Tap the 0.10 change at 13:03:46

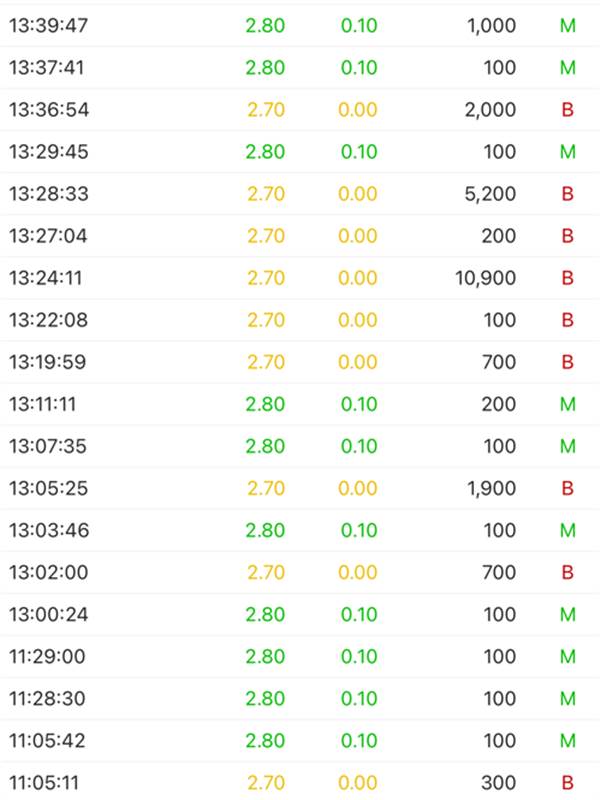tap(359, 531)
